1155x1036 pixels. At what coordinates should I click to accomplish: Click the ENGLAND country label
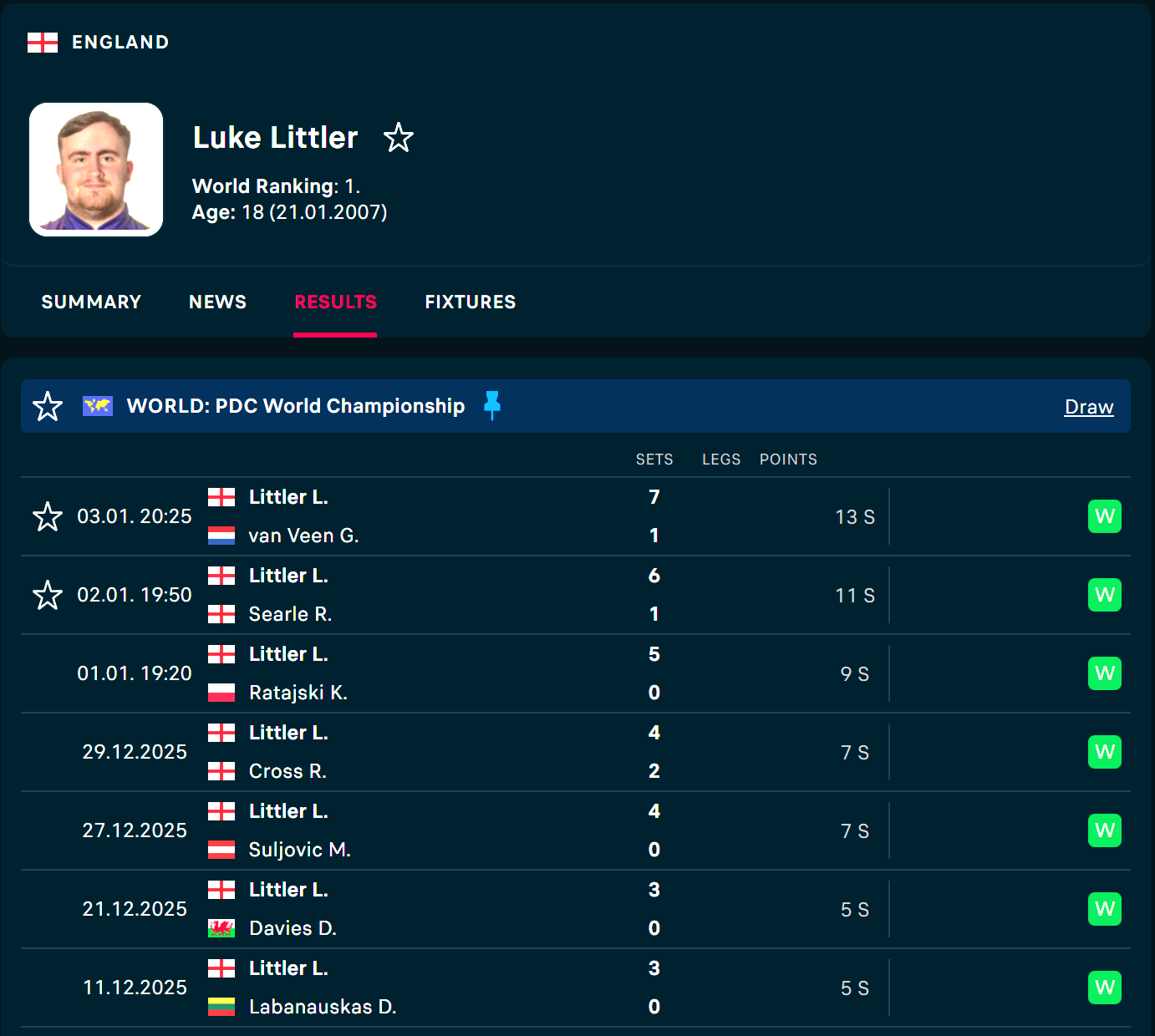pos(120,42)
